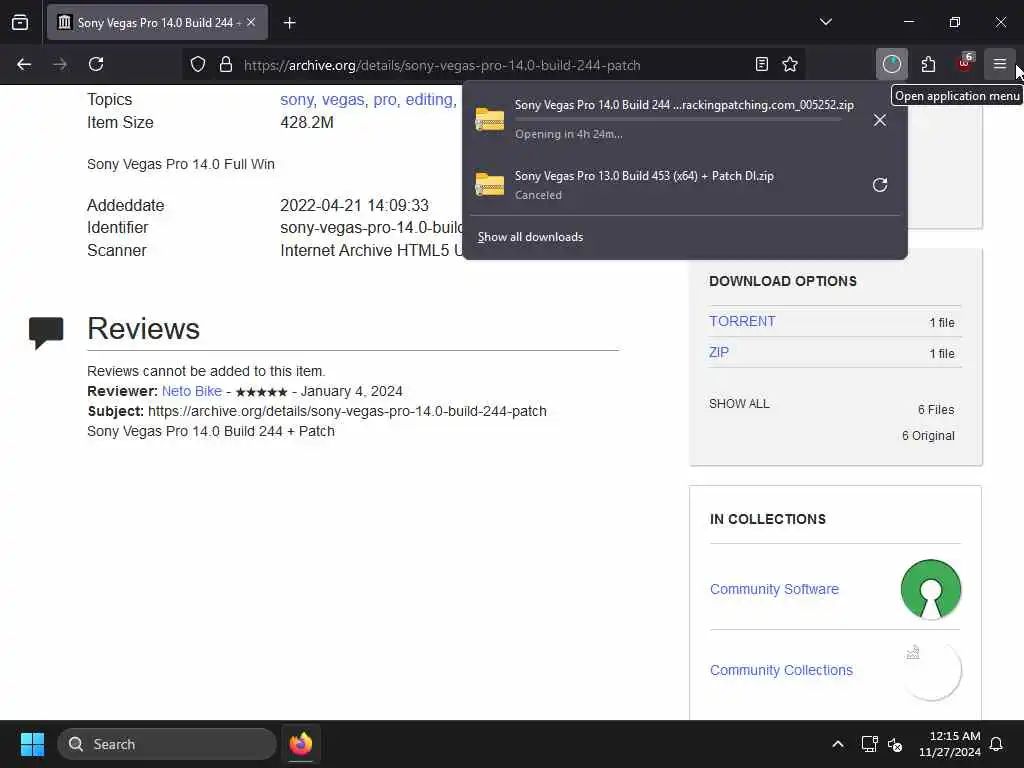1024x768 pixels.
Task: Open reviewer Neto Bike's profile
Action: (192, 391)
